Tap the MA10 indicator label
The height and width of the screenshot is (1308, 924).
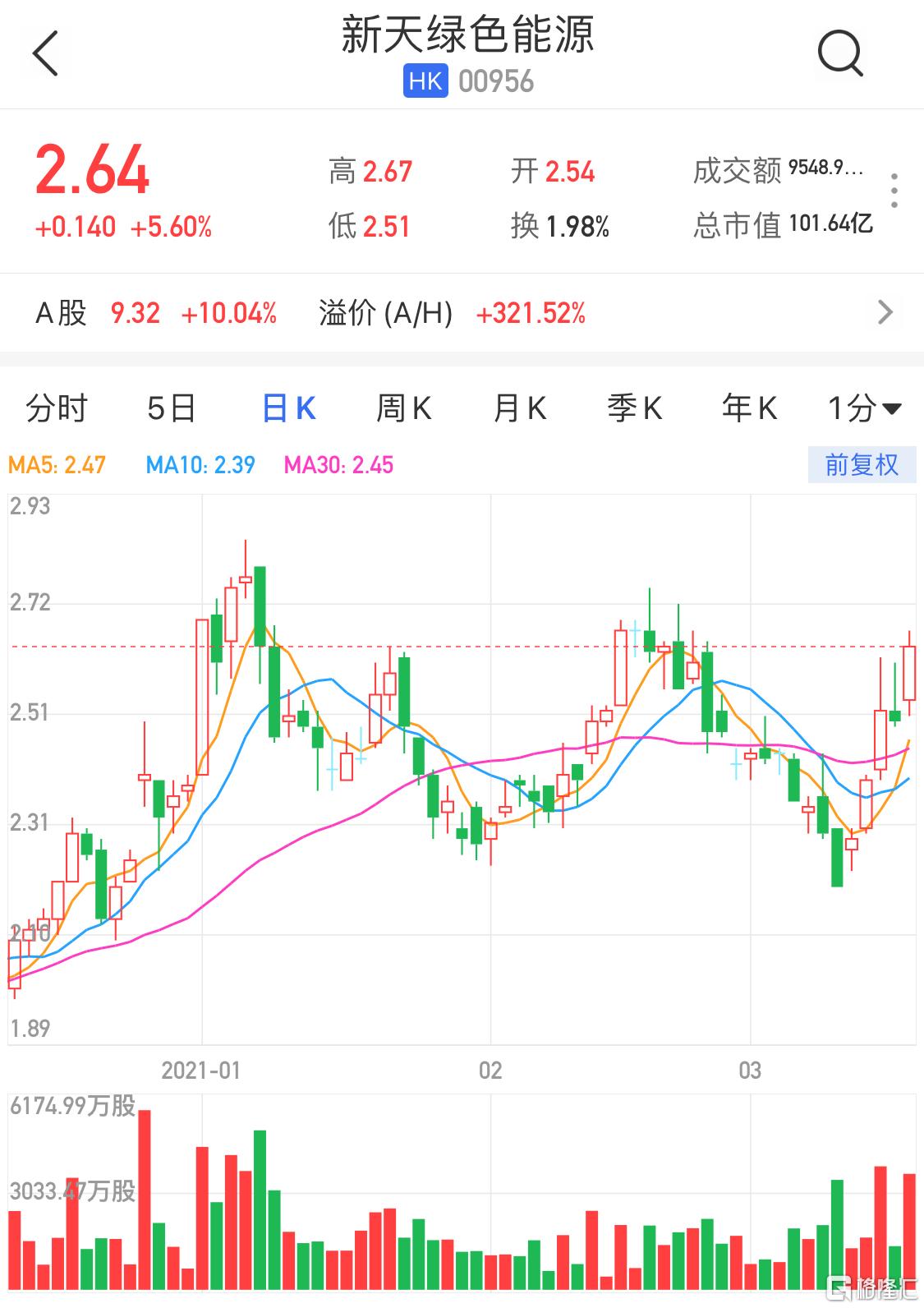[x=200, y=465]
